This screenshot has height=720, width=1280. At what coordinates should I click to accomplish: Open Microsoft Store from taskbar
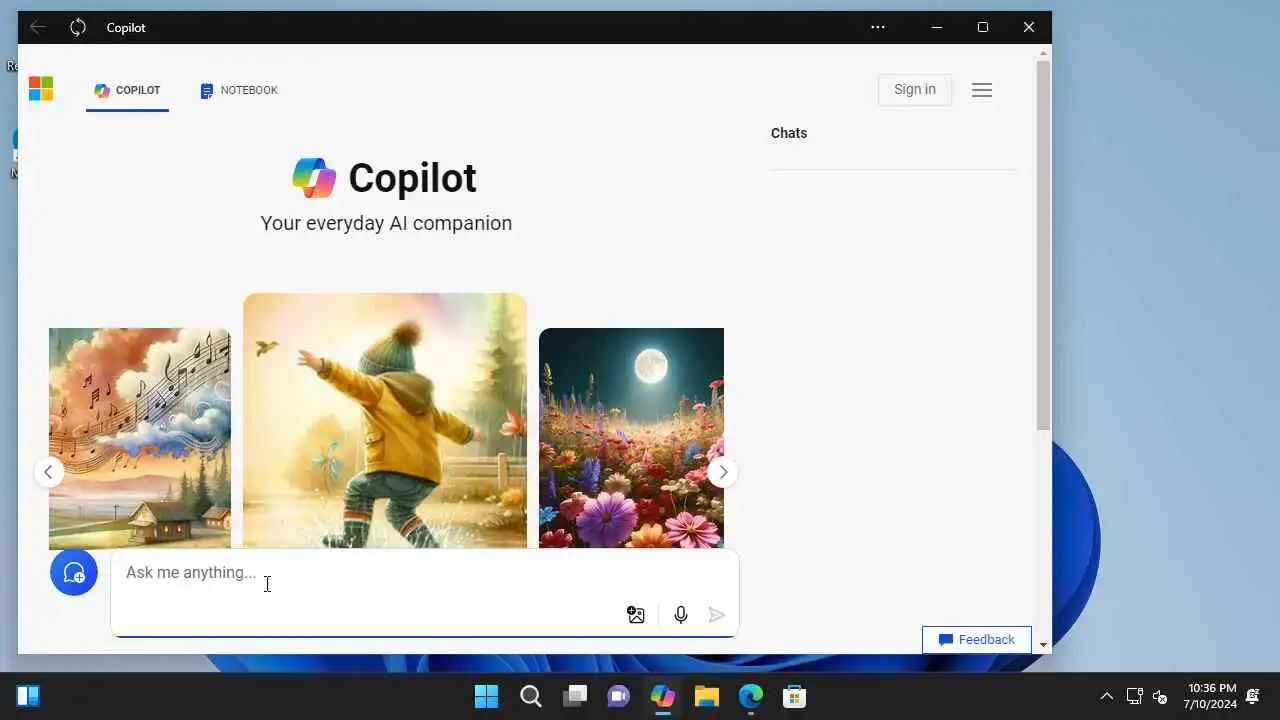pyautogui.click(x=795, y=696)
